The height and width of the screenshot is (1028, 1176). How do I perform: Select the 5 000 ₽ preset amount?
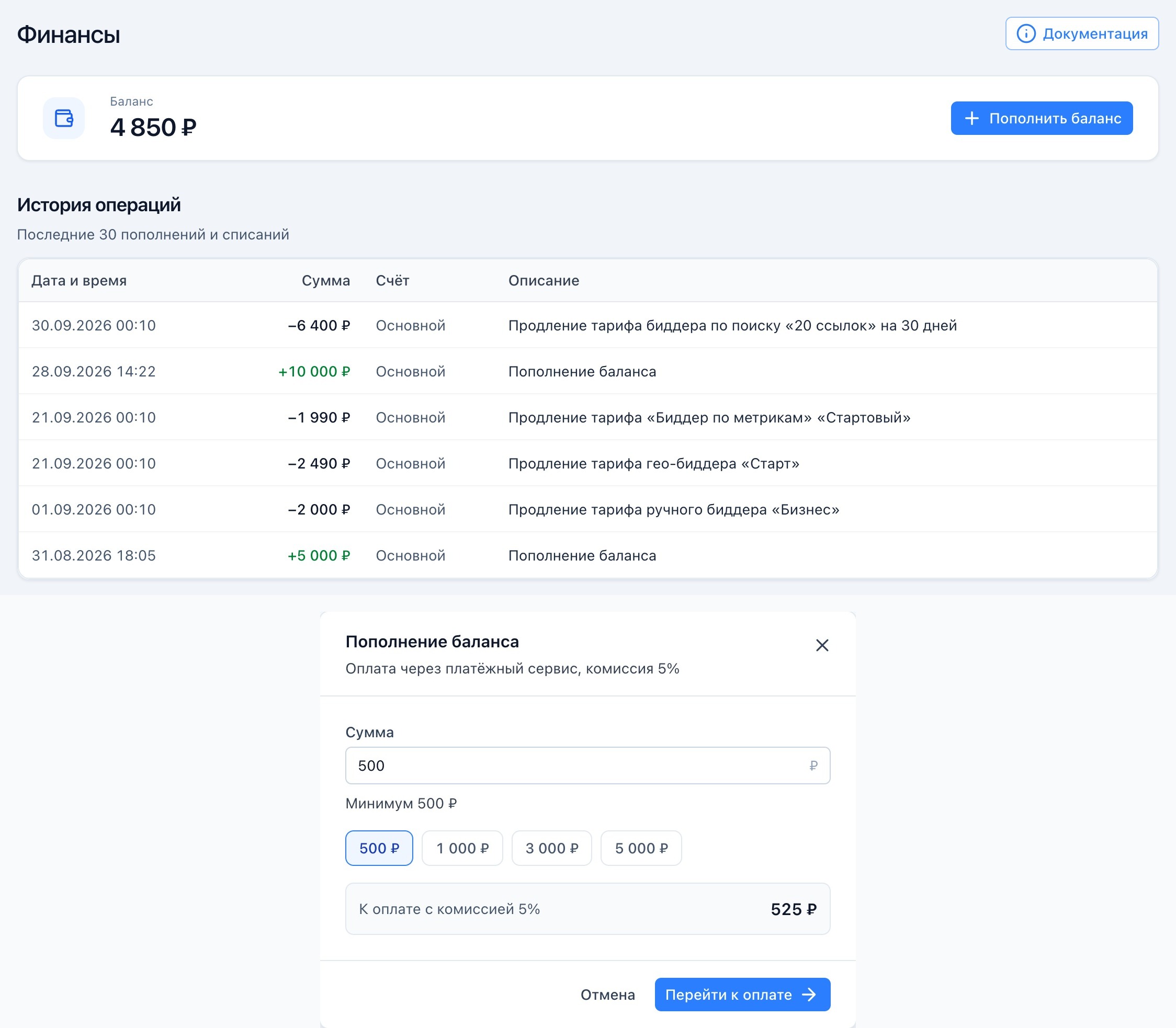pos(641,848)
